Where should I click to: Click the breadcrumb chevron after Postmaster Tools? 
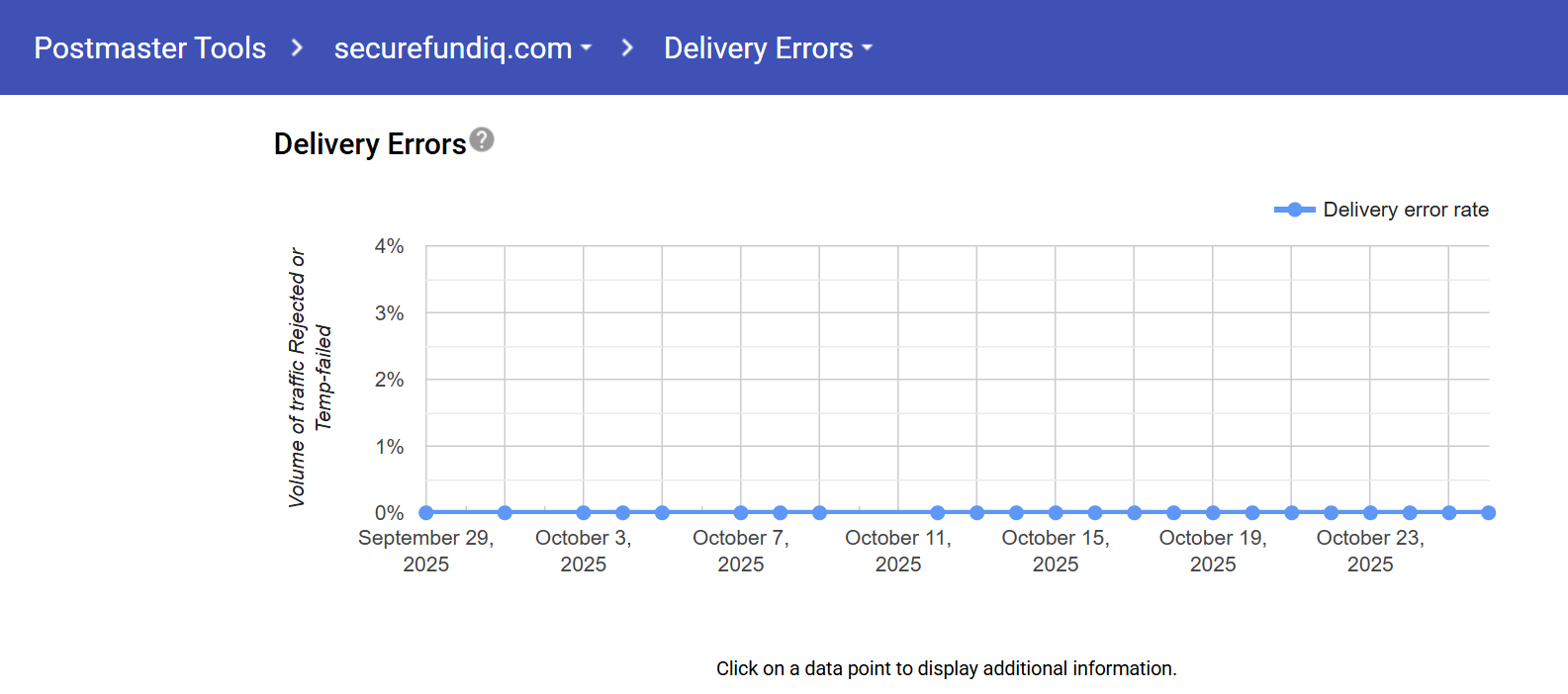(x=297, y=47)
